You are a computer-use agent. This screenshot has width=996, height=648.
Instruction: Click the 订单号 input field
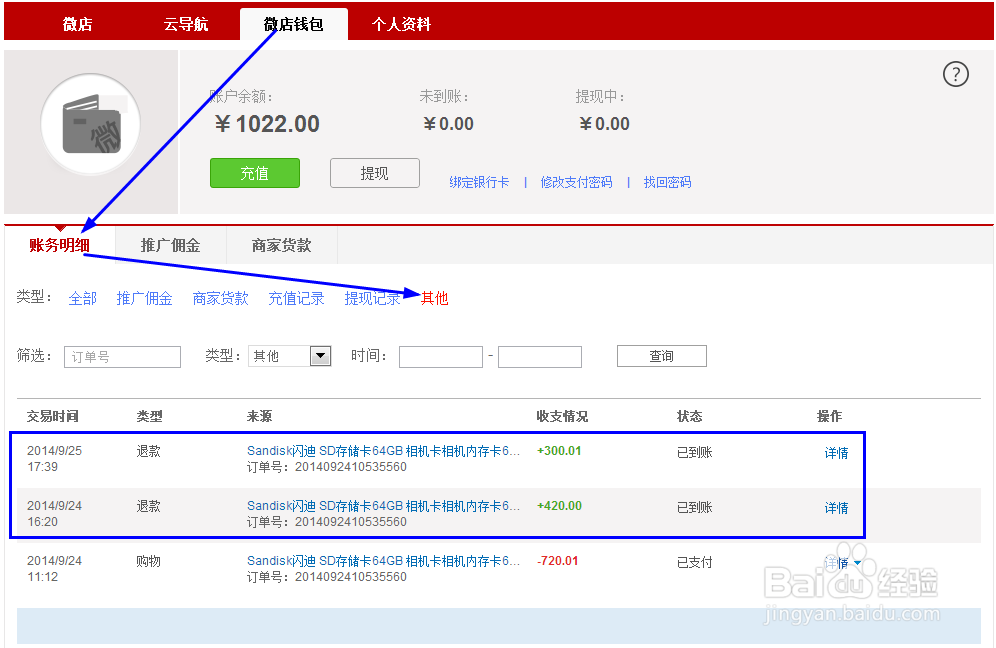click(121, 356)
